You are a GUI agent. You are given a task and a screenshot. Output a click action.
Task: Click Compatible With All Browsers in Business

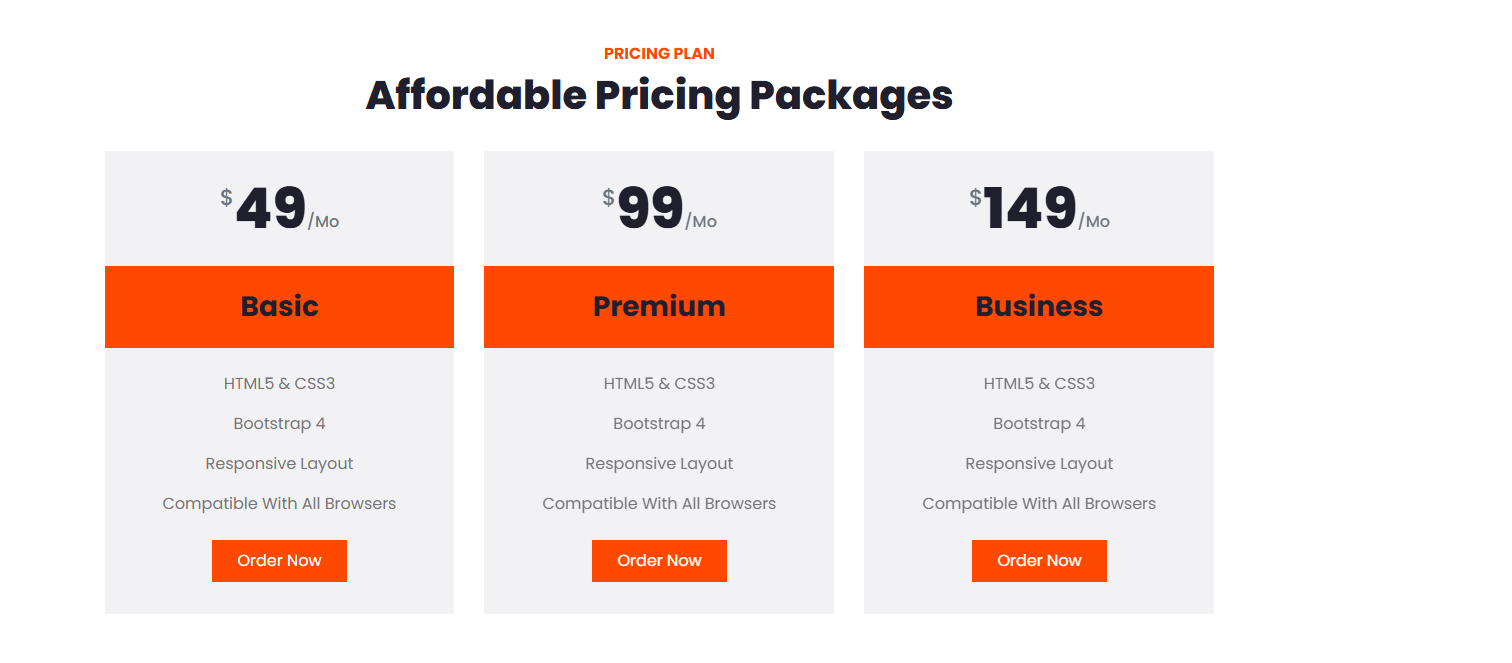[x=1039, y=504]
